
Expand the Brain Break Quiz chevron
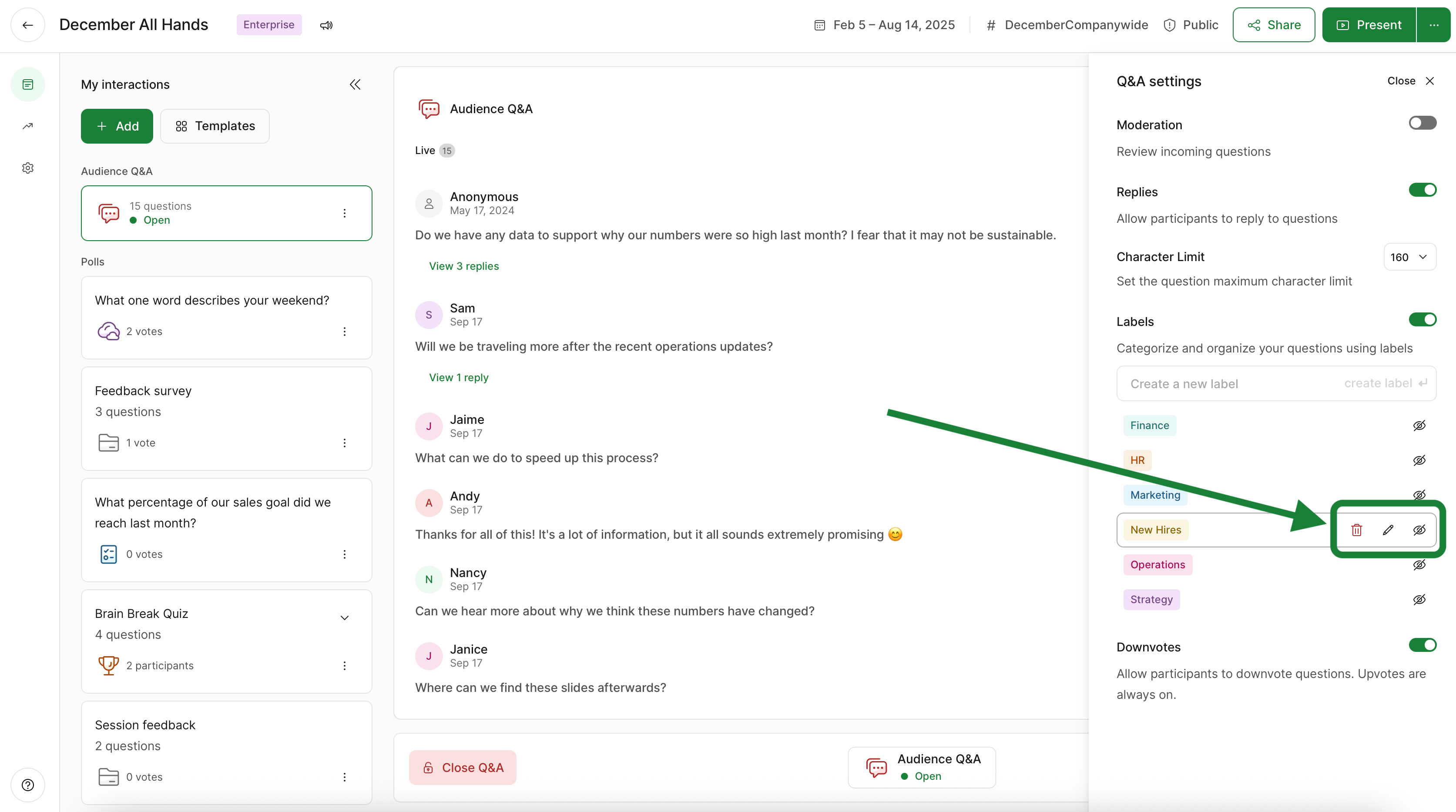pos(344,617)
